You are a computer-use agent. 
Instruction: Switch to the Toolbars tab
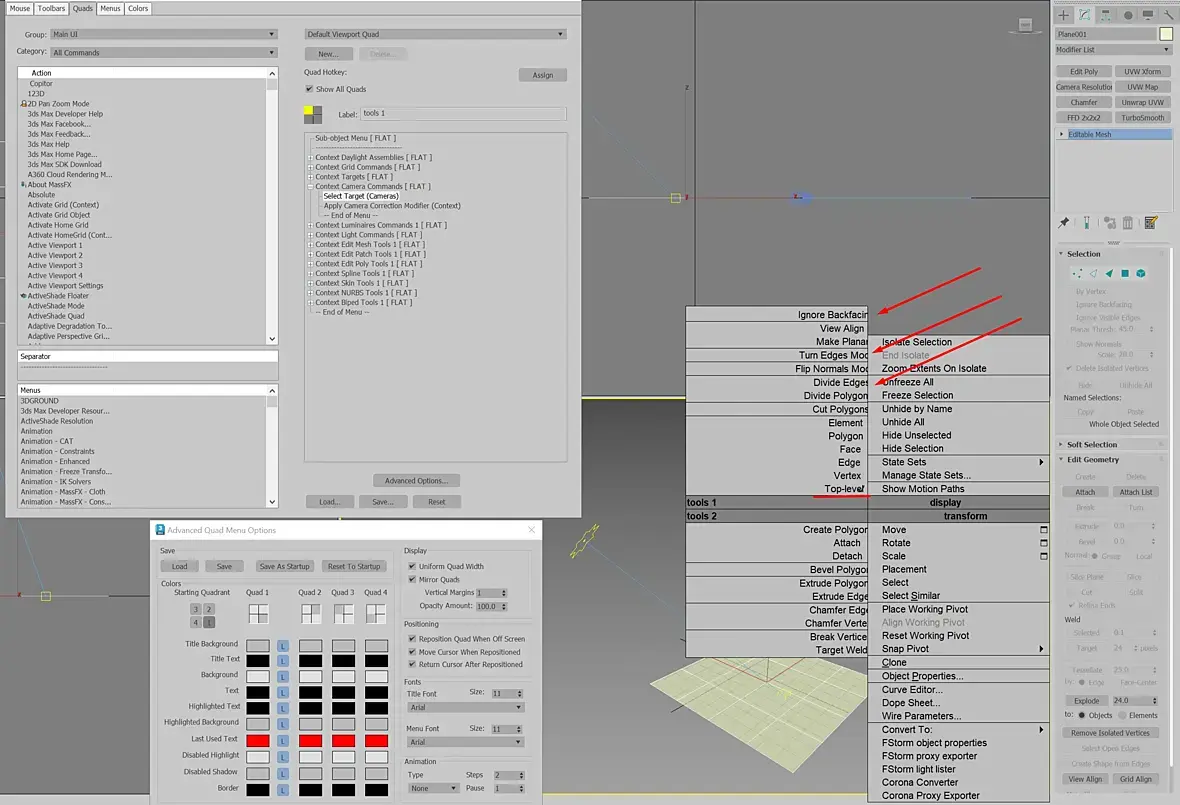point(51,8)
